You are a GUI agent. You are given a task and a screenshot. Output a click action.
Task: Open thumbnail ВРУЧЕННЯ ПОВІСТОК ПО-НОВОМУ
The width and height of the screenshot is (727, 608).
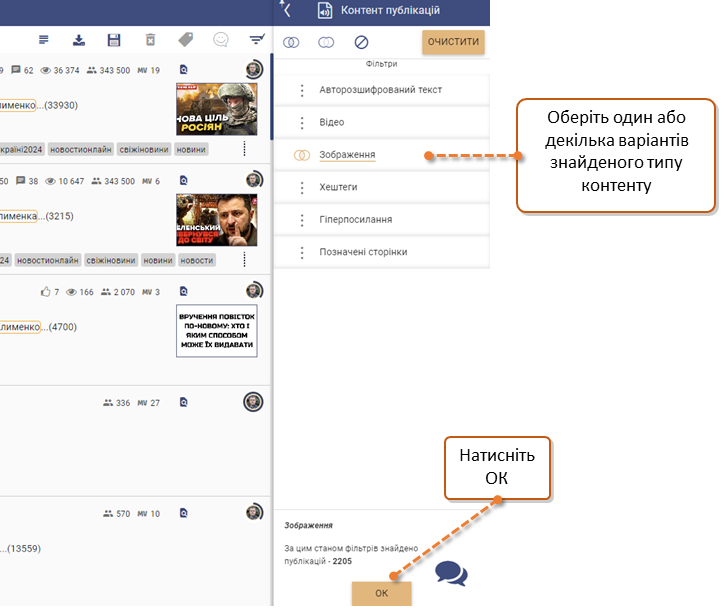[217, 331]
